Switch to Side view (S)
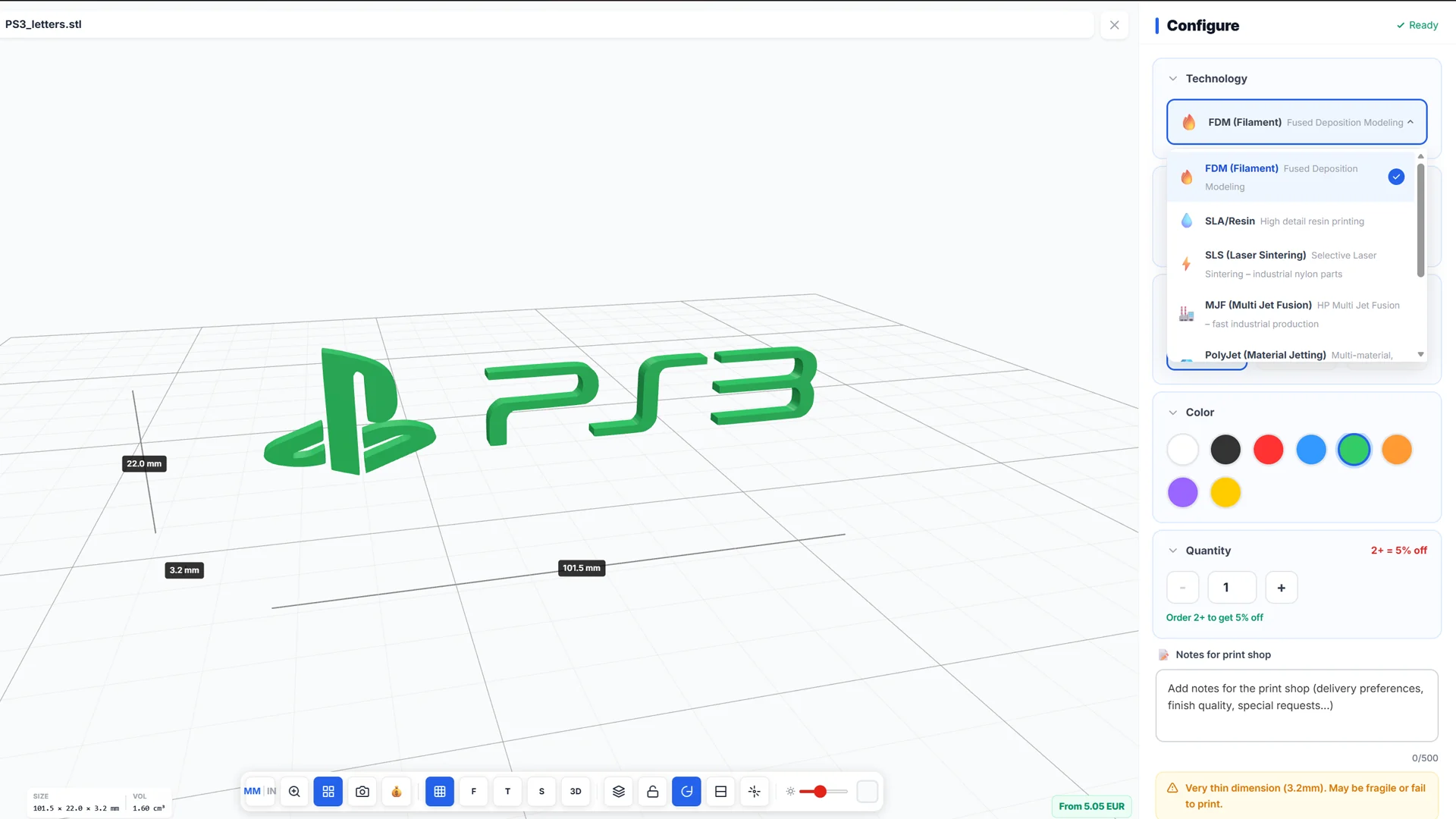The height and width of the screenshot is (819, 1456). [541, 791]
